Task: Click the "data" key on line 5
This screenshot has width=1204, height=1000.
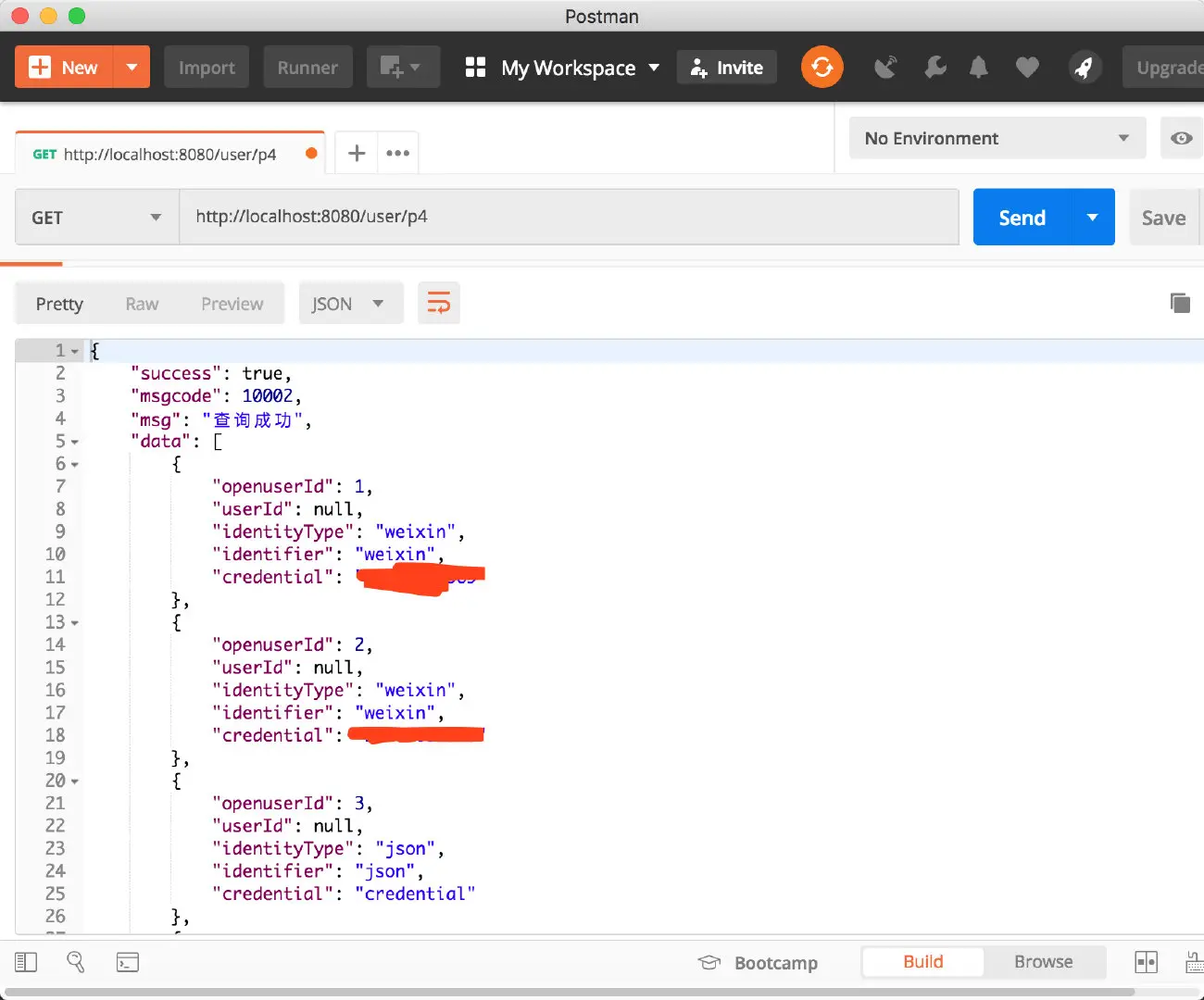Action: tap(160, 442)
